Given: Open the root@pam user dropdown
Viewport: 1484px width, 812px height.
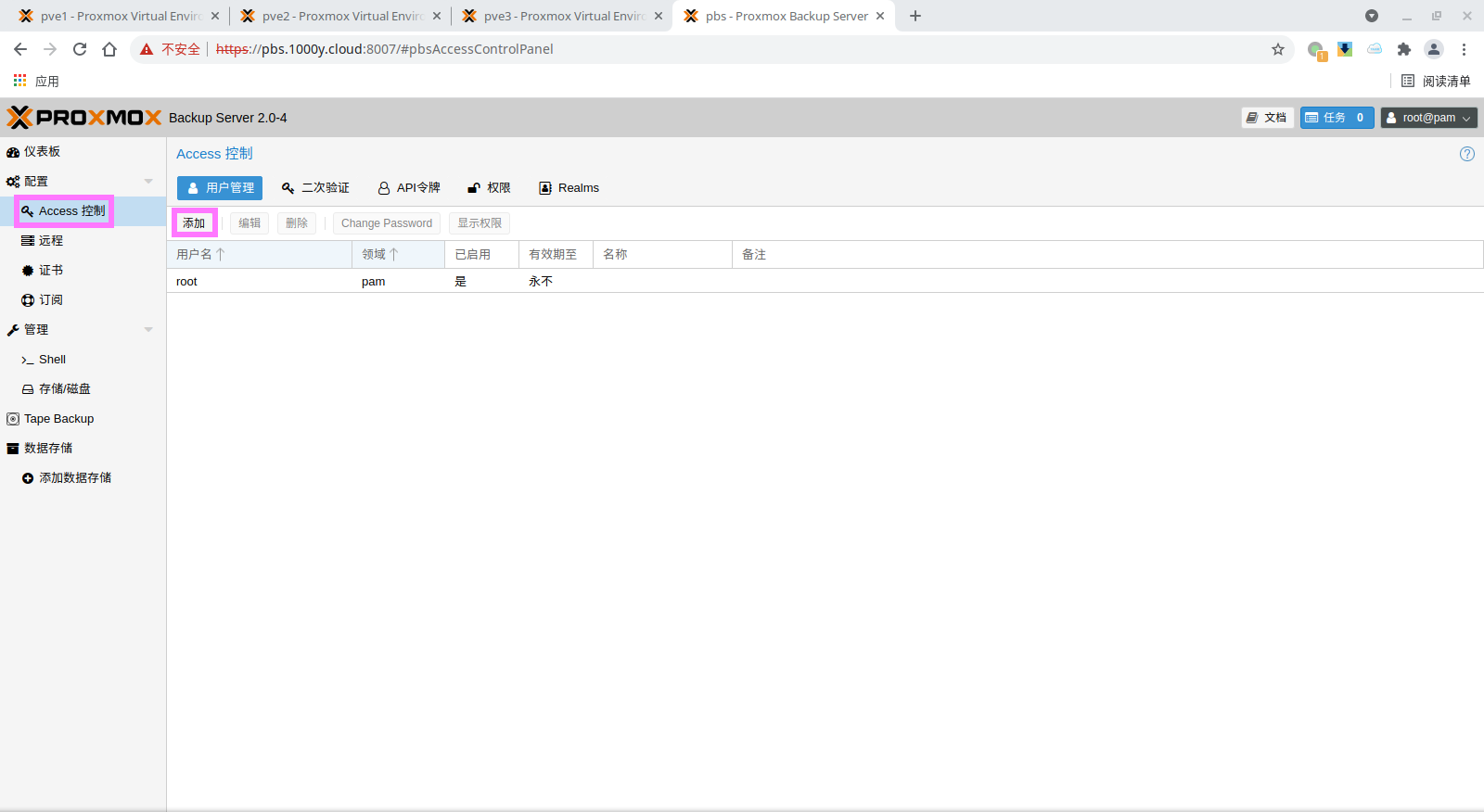Looking at the screenshot, I should point(1428,118).
